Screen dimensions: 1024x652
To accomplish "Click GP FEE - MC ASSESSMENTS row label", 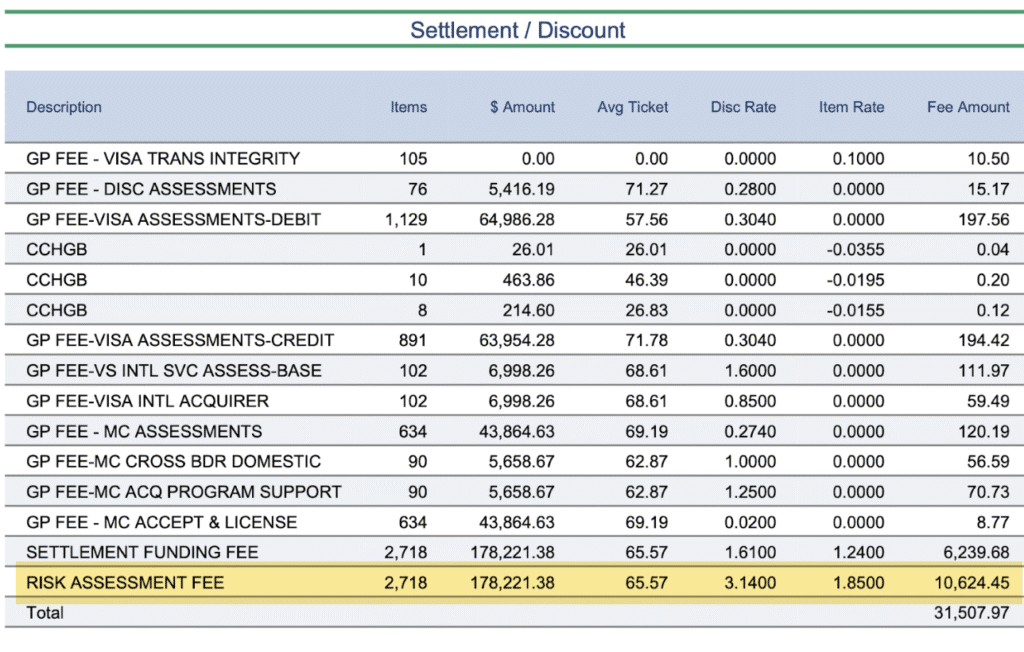I will point(144,431).
